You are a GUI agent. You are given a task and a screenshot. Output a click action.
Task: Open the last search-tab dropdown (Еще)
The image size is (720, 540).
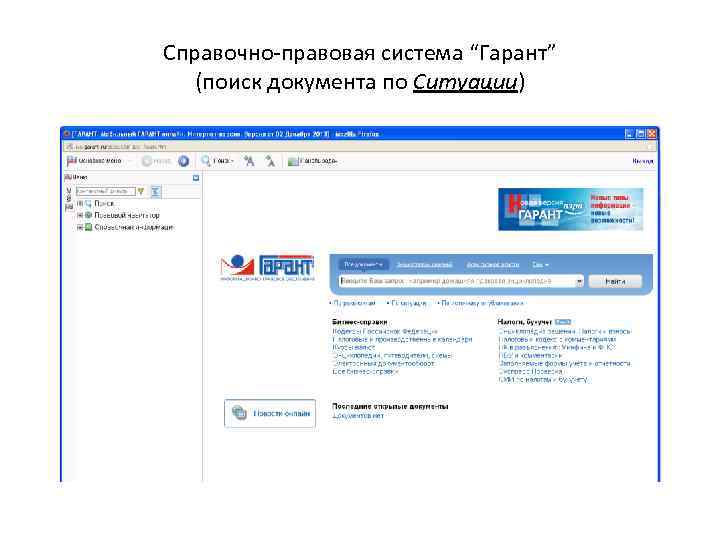click(540, 265)
